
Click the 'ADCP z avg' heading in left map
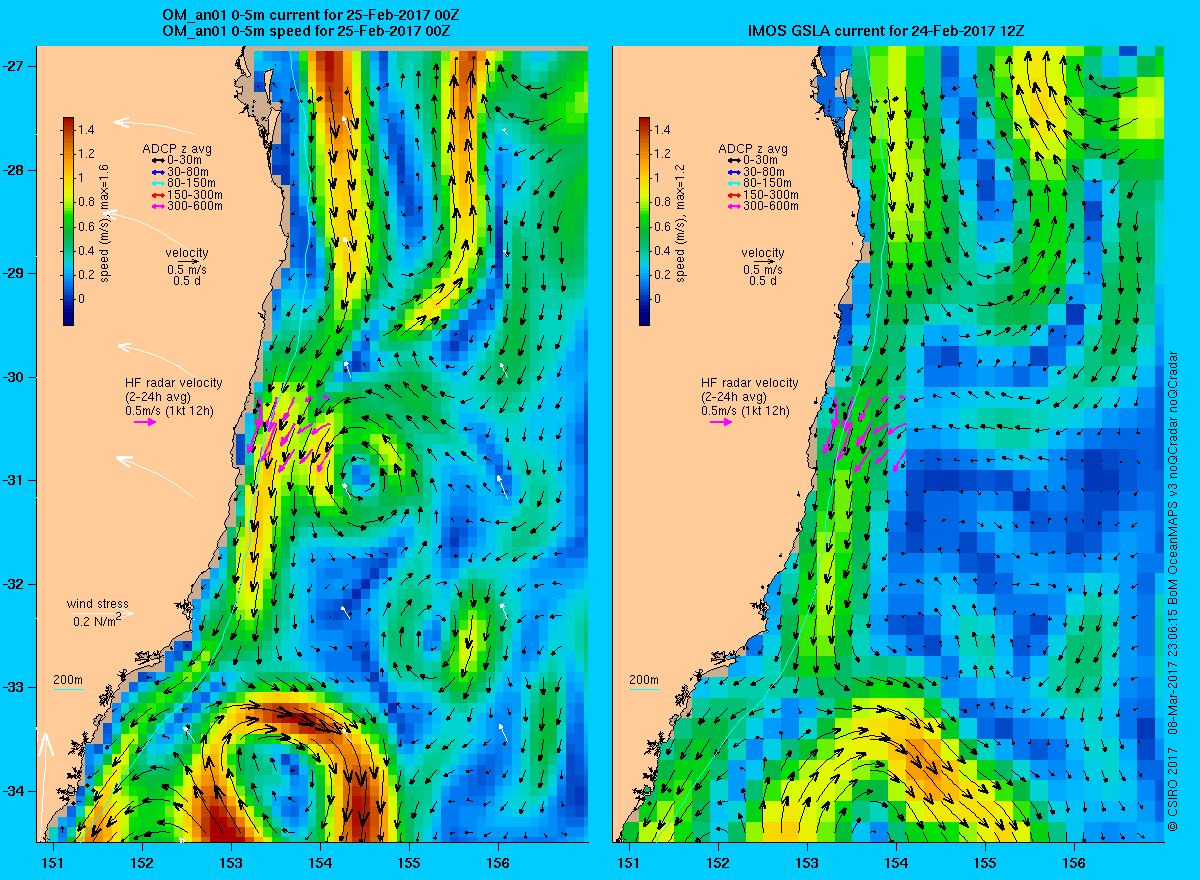[x=177, y=149]
